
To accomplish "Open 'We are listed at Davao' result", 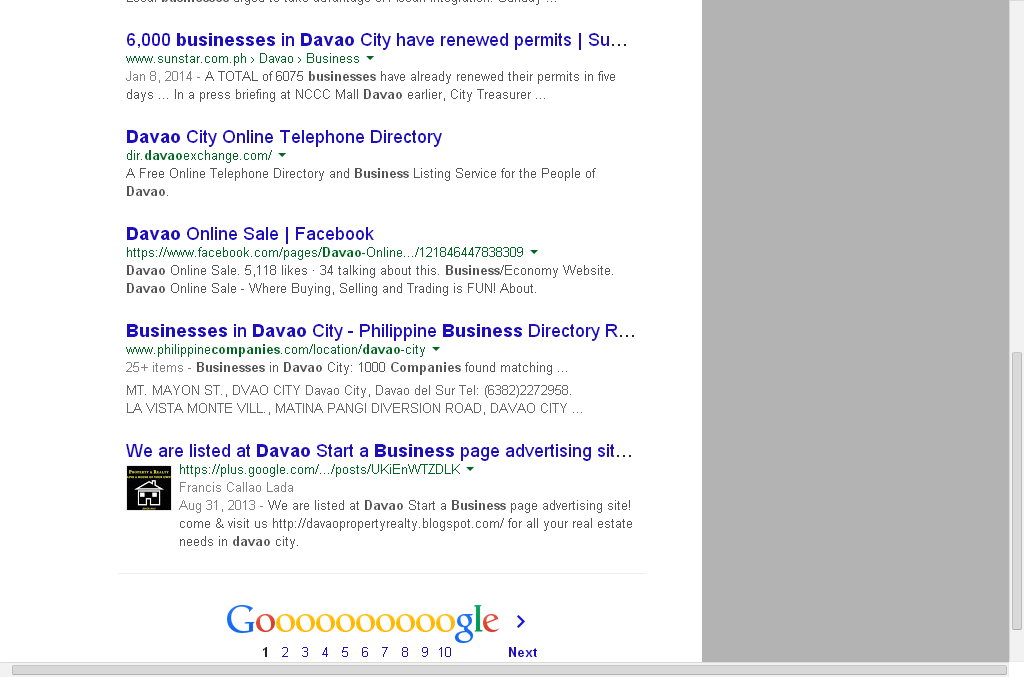I will point(379,451).
